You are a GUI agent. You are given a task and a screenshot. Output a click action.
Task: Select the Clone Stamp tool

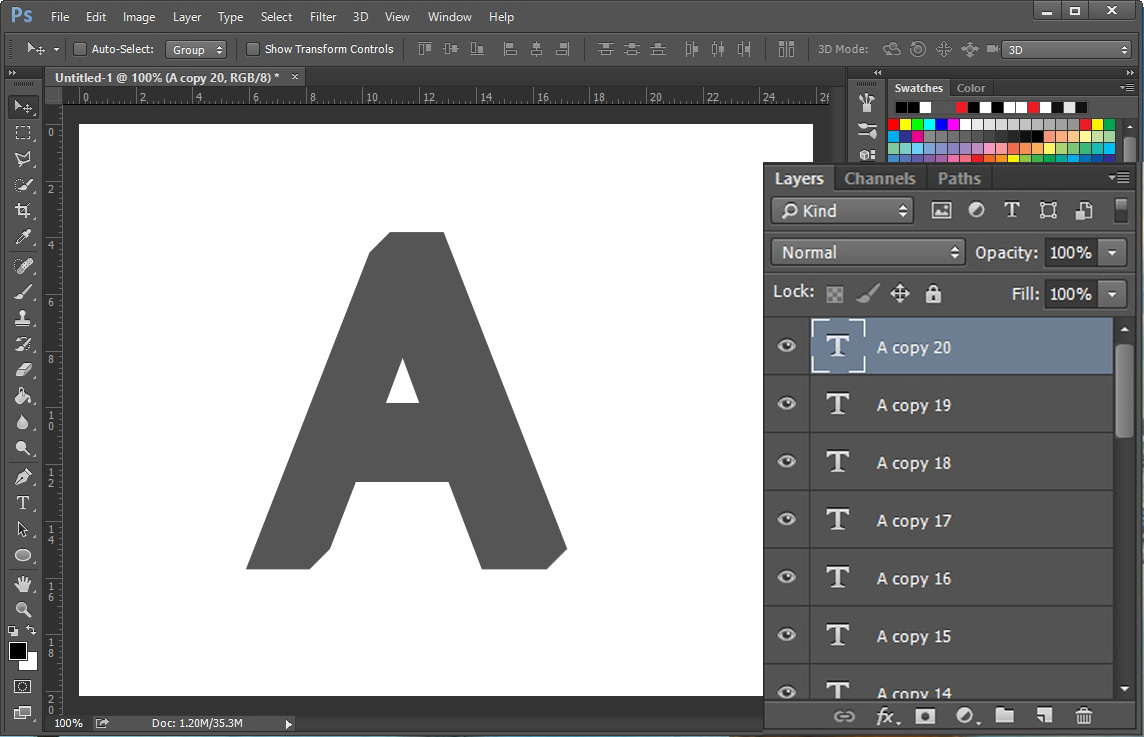tap(23, 318)
